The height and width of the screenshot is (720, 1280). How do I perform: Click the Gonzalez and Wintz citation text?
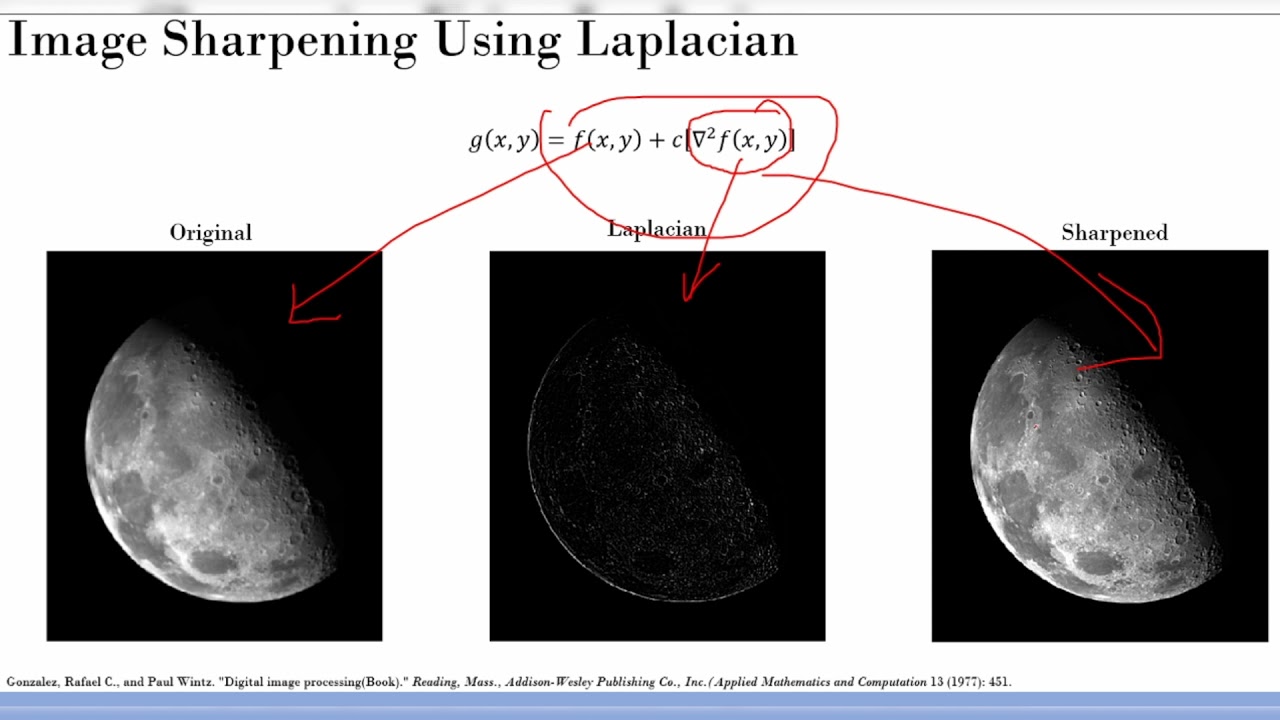click(x=509, y=682)
